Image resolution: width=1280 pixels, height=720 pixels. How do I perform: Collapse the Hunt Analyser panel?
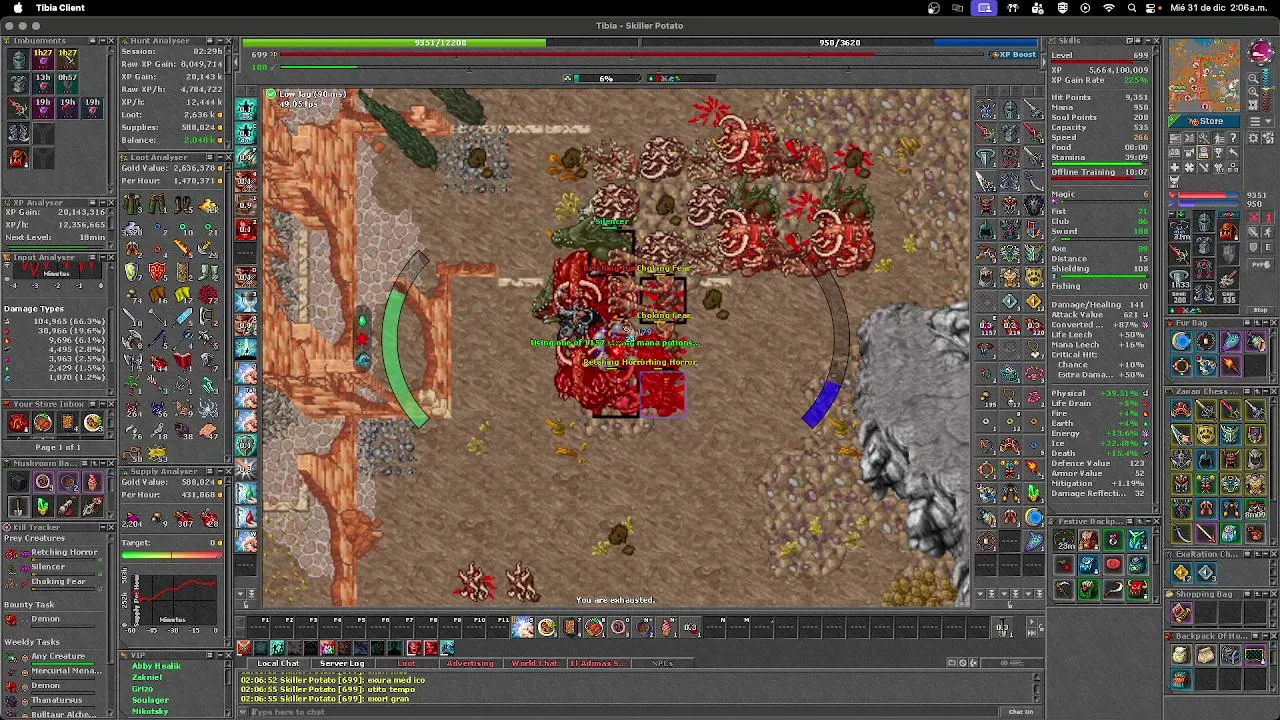(x=218, y=41)
